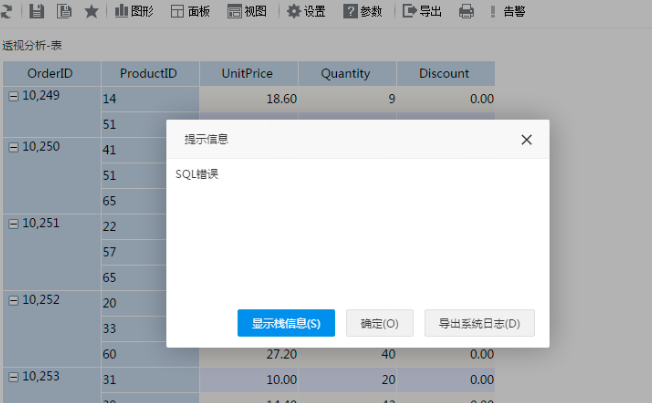This screenshot has height=403, width=652.
Task: Click the ProductID column header
Action: (150, 74)
